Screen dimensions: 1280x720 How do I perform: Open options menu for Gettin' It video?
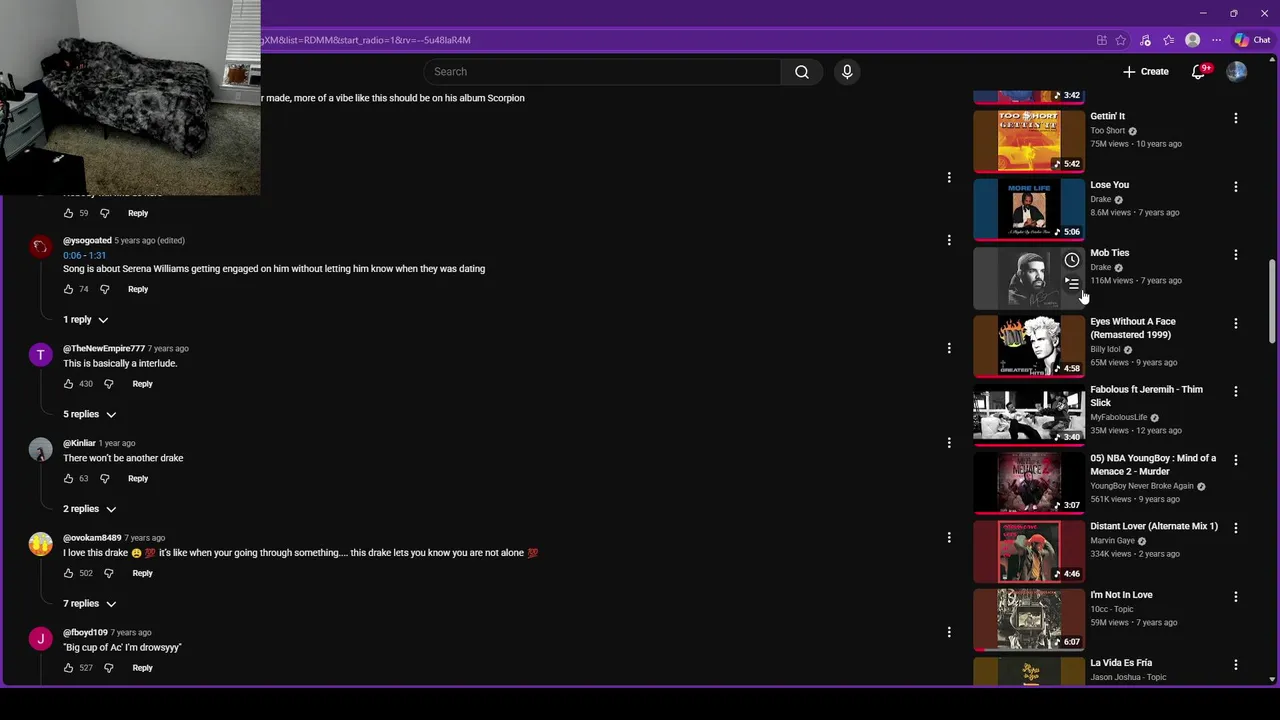coord(1235,118)
